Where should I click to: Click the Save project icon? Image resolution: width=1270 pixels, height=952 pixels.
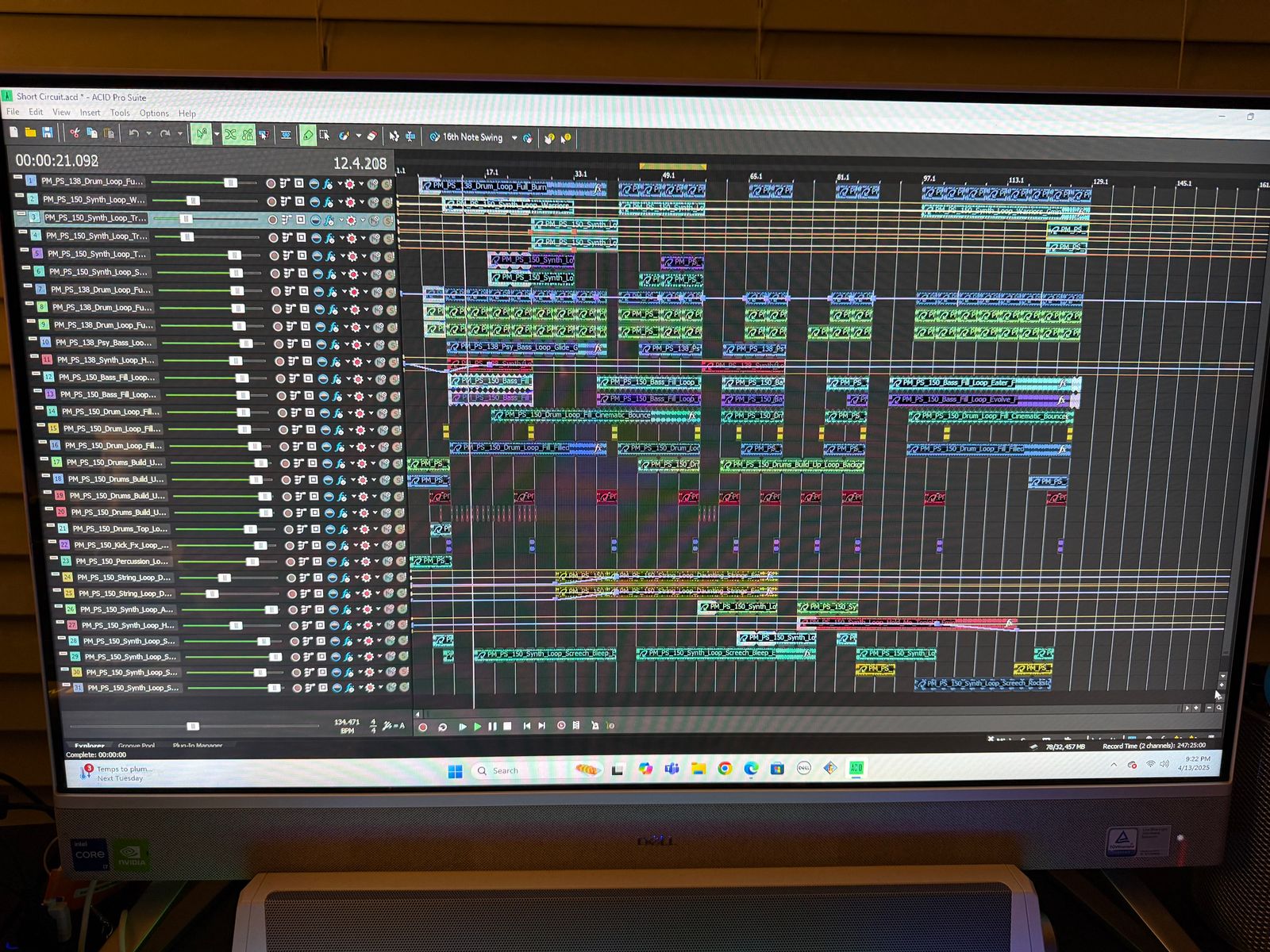[48, 132]
